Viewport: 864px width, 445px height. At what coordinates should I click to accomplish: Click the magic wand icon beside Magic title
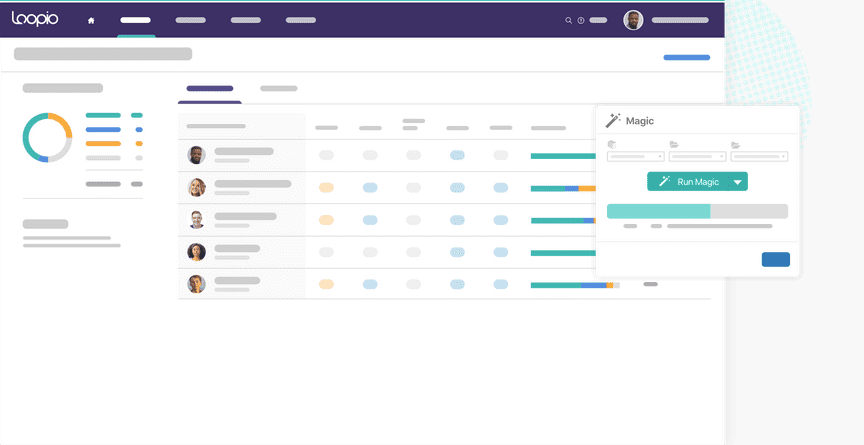613,120
